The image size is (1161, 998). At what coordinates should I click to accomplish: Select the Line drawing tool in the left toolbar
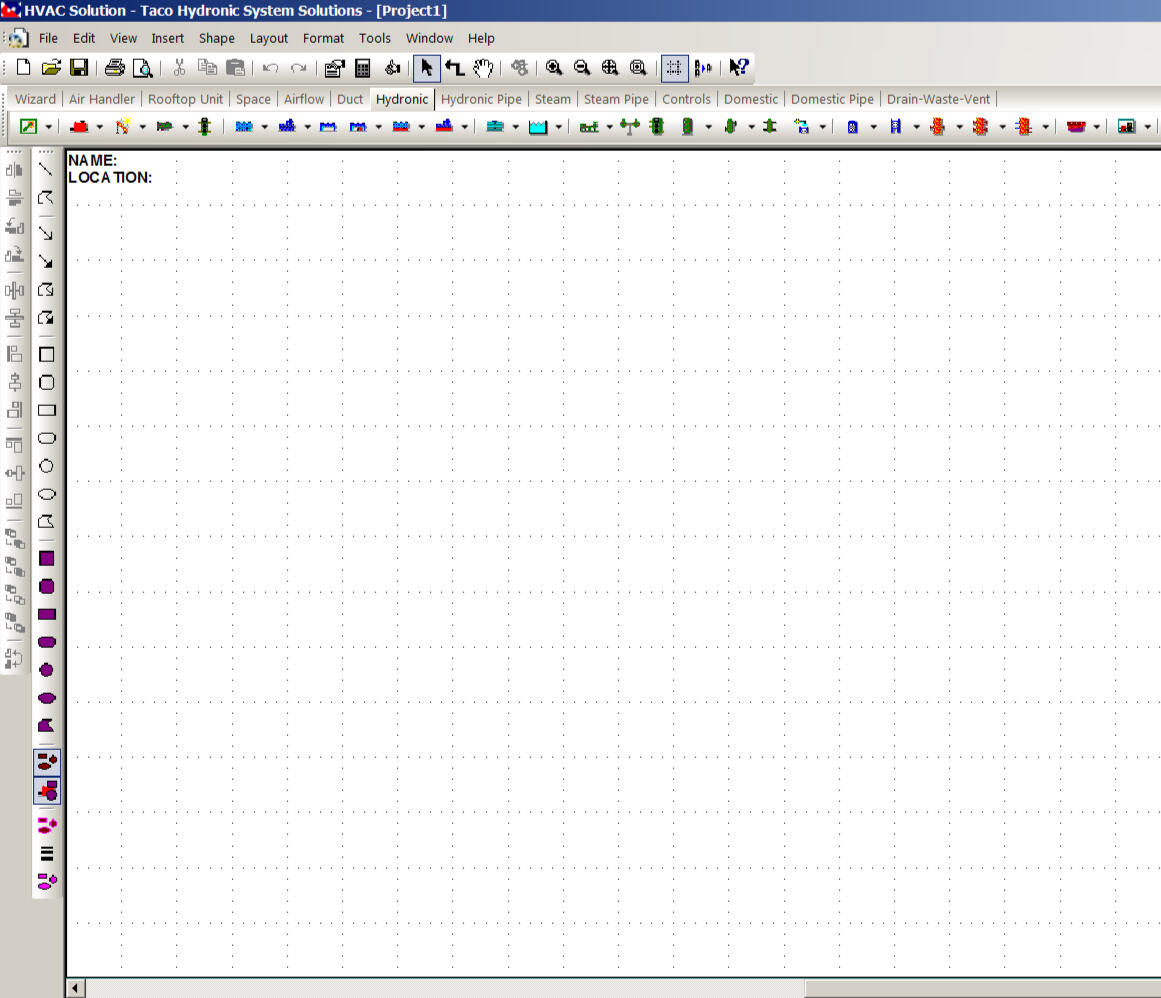(46, 170)
